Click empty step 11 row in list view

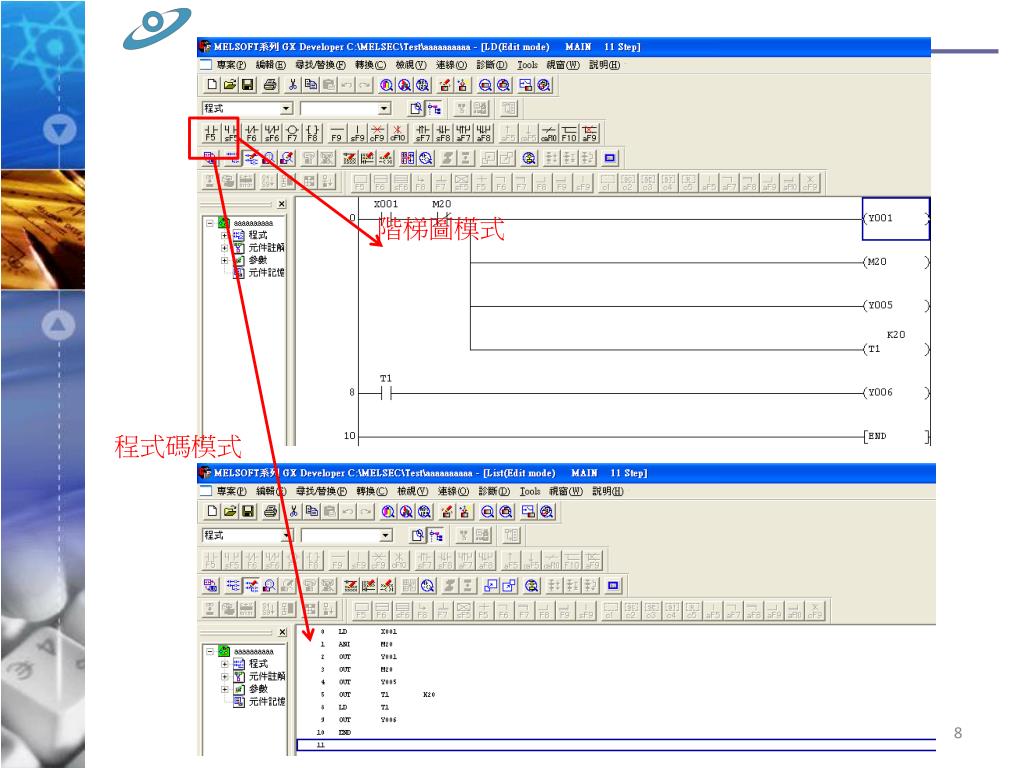616,744
